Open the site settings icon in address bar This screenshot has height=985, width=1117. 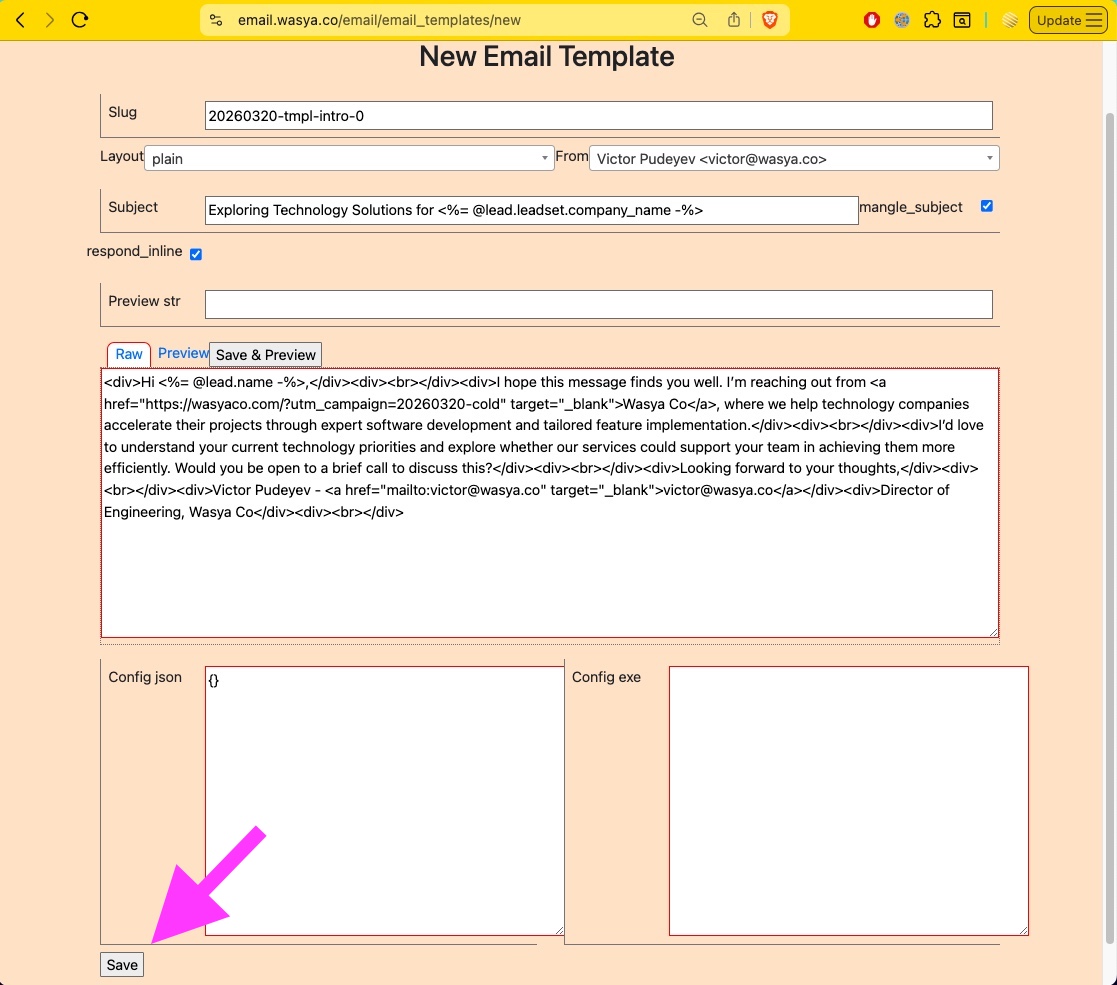tap(214, 20)
